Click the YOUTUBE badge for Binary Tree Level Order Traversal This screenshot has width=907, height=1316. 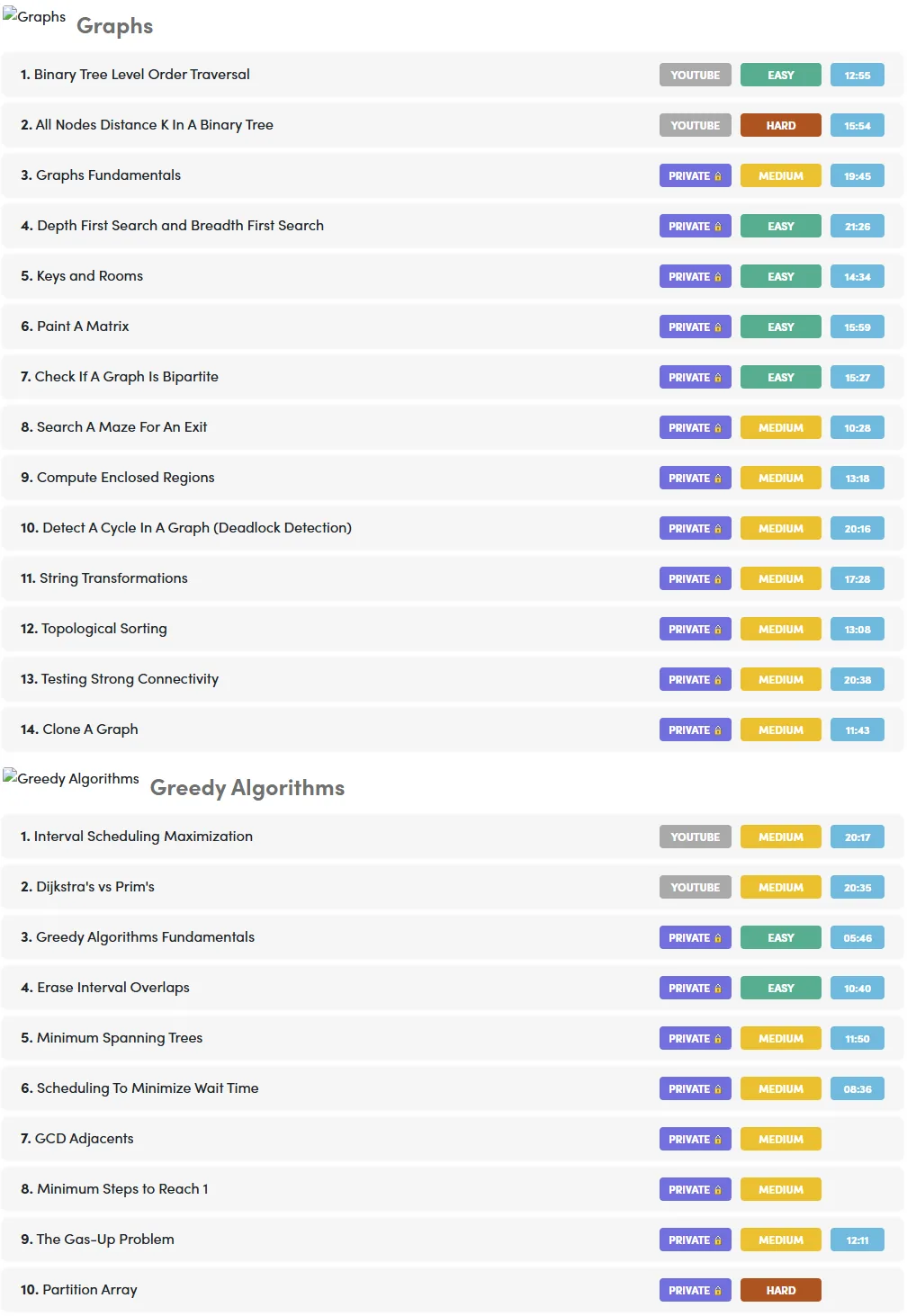tap(695, 76)
